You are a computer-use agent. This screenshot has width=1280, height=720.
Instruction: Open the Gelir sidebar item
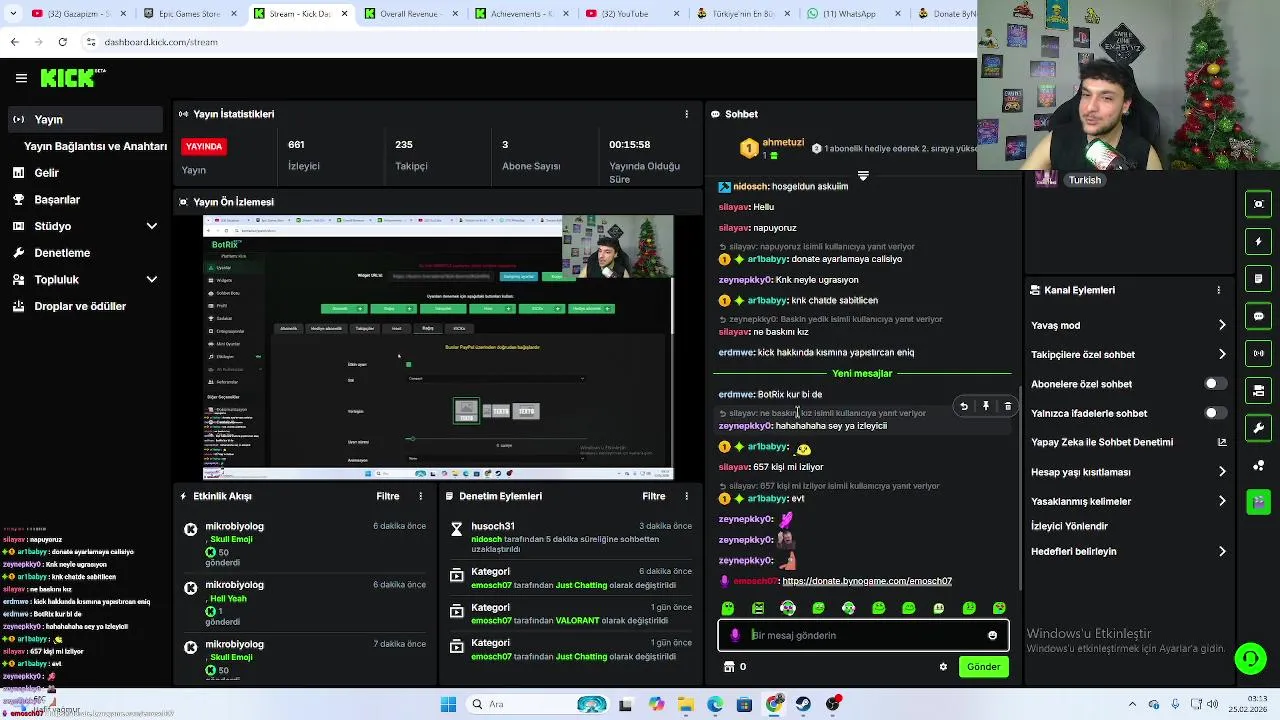(47, 173)
